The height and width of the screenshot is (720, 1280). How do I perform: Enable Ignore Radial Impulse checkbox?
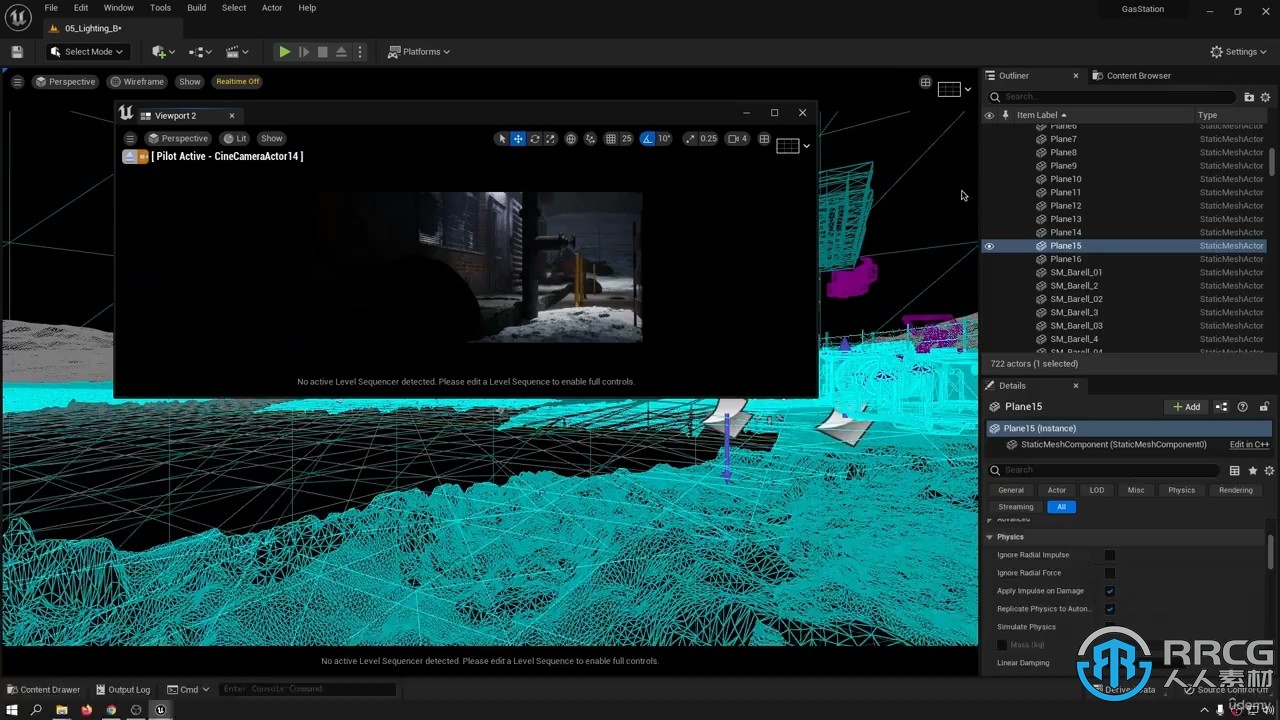(x=1109, y=555)
